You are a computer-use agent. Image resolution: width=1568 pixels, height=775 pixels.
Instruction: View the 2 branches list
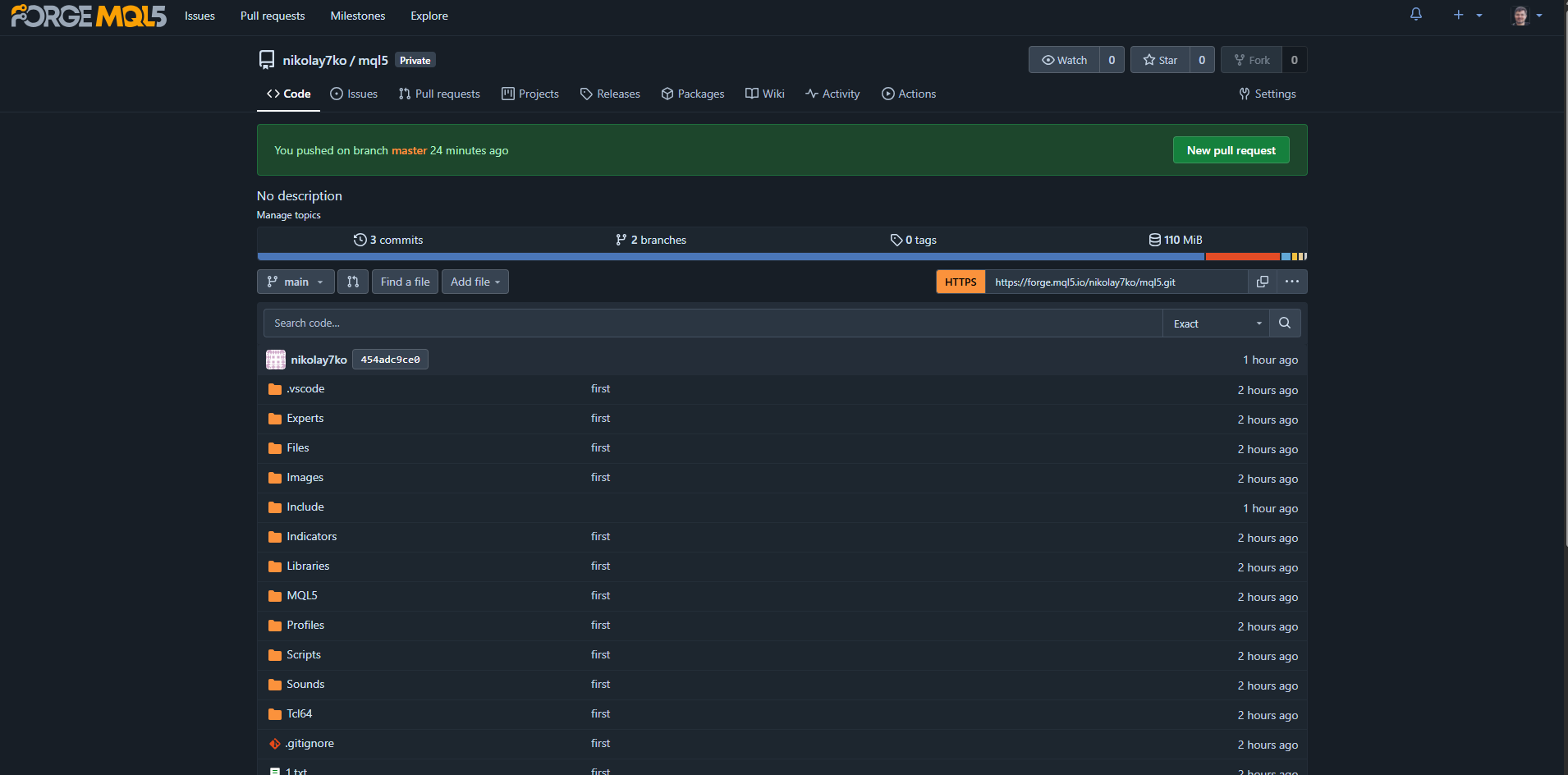coord(651,240)
